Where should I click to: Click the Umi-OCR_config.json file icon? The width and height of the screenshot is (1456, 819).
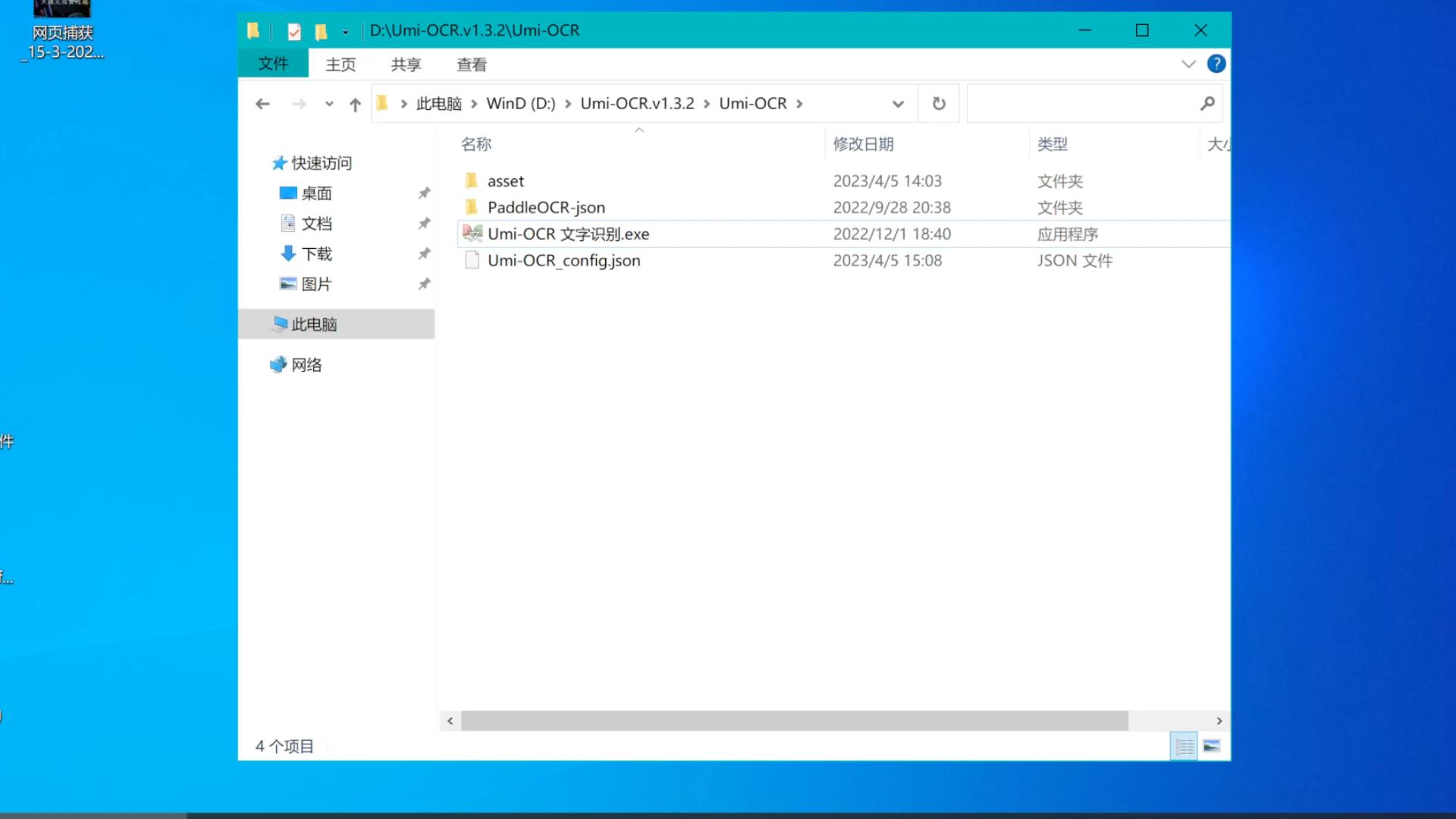pyautogui.click(x=472, y=260)
